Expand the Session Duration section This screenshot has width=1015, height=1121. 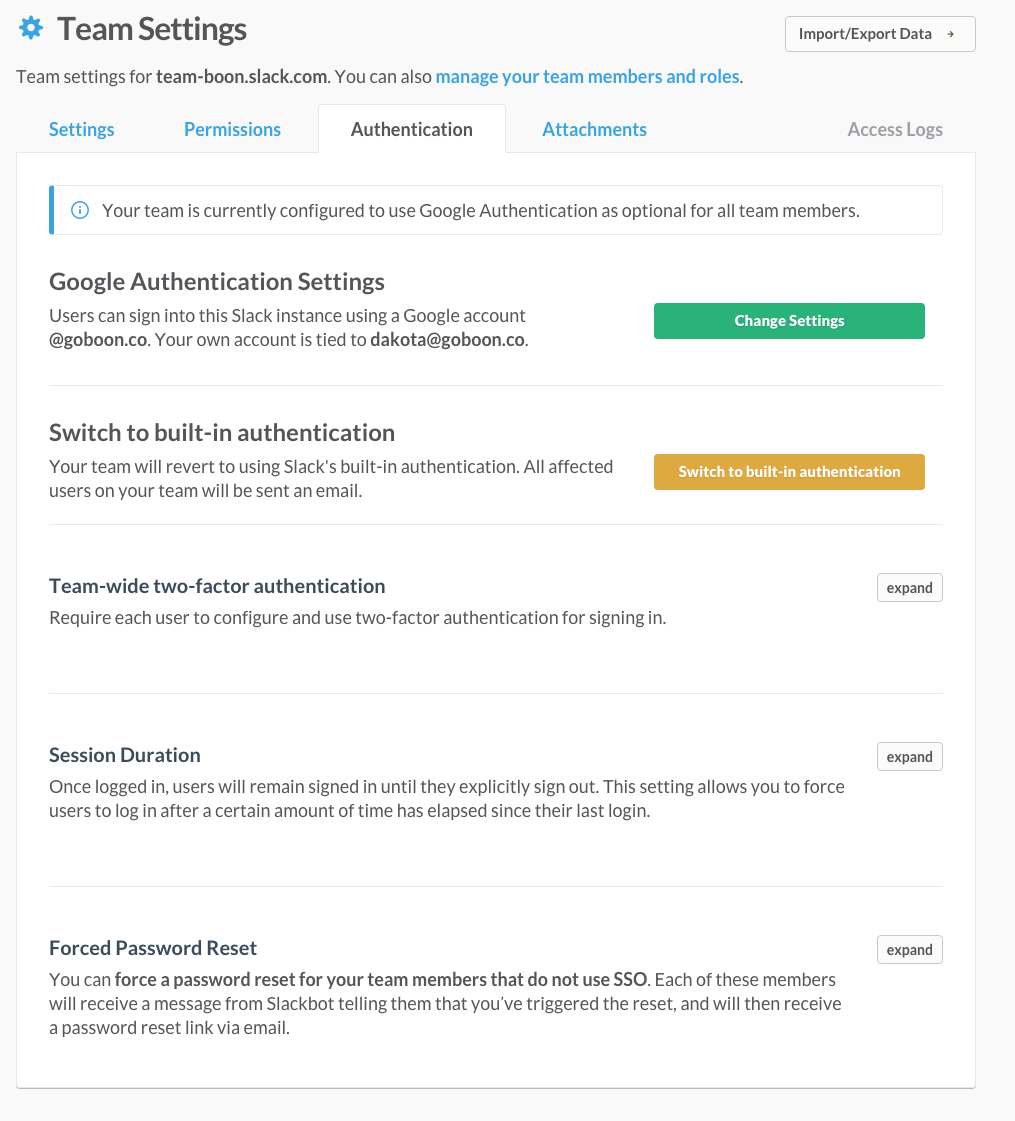click(910, 756)
